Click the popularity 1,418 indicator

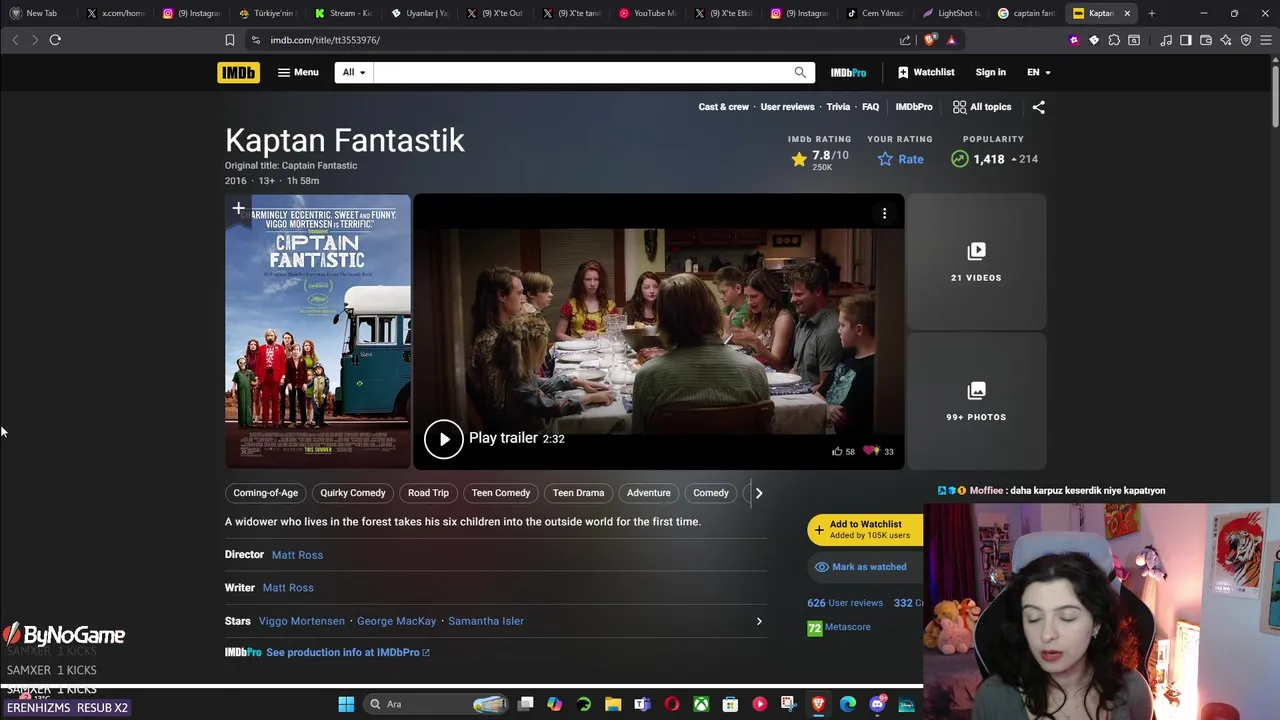click(x=994, y=159)
